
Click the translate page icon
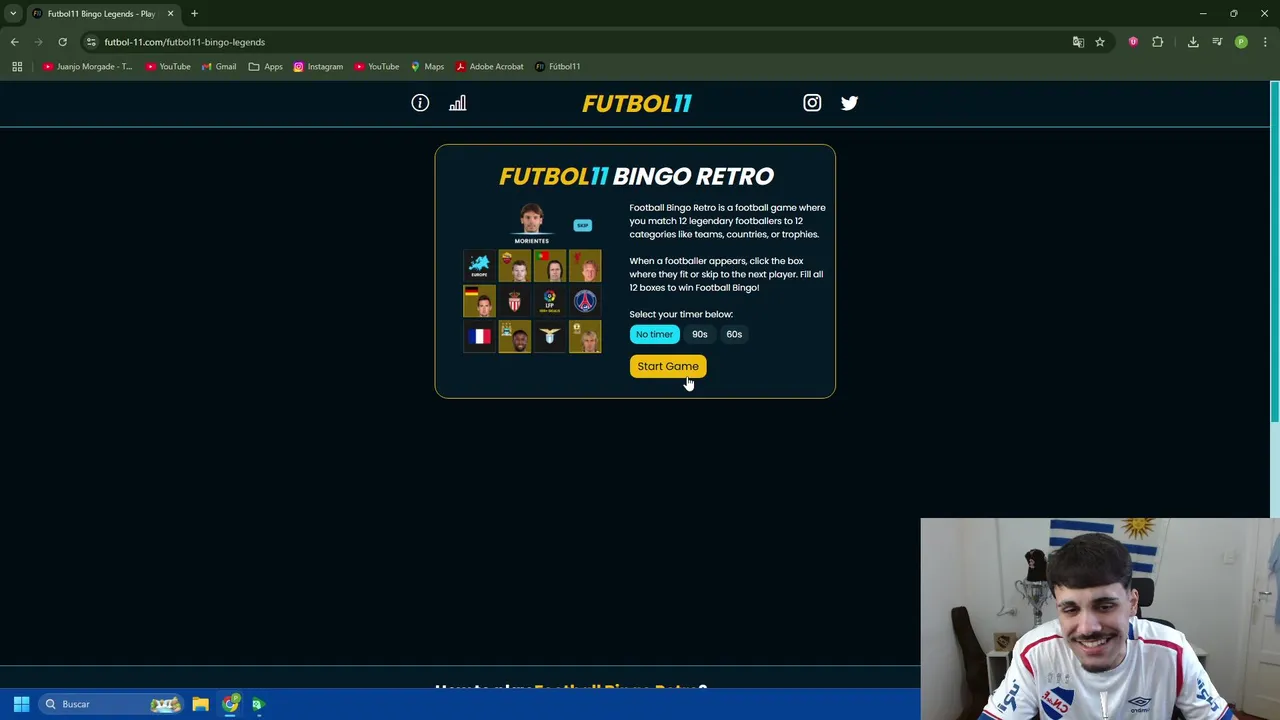pyautogui.click(x=1078, y=42)
